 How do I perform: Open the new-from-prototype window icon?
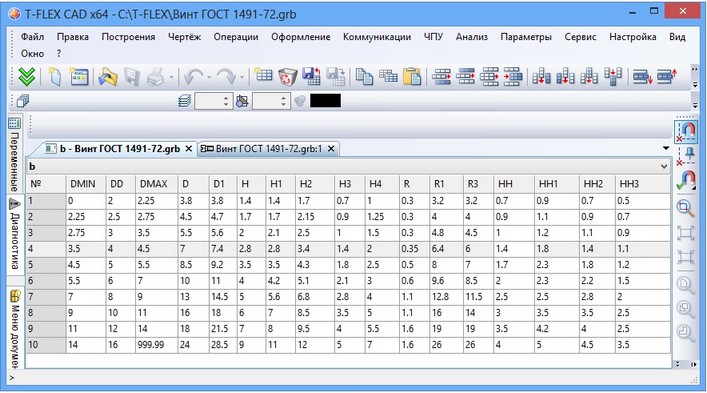(x=79, y=77)
